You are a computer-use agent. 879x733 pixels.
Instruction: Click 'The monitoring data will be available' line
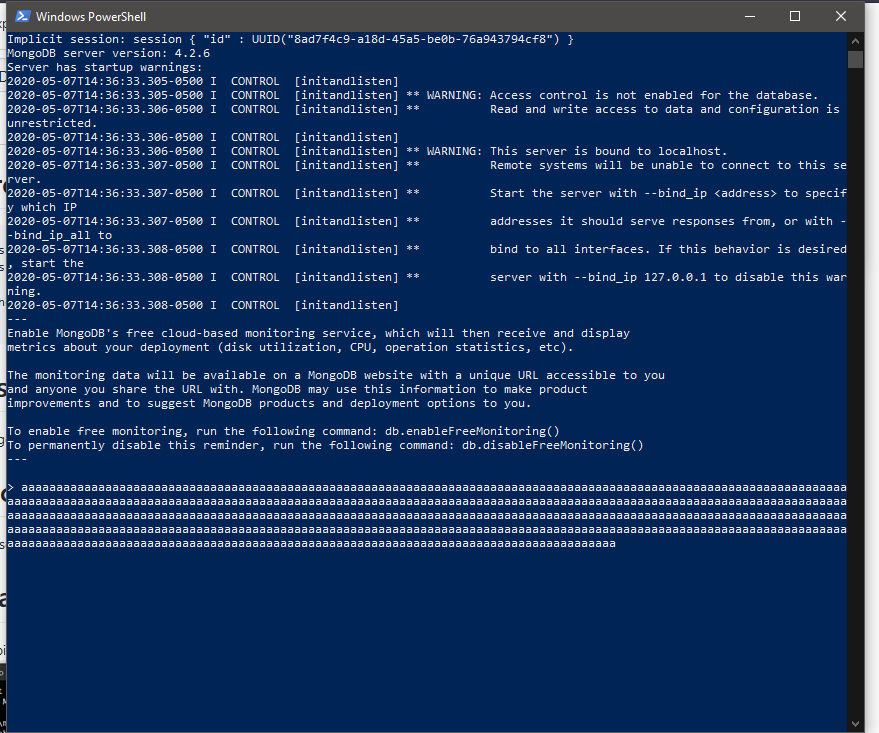point(336,375)
